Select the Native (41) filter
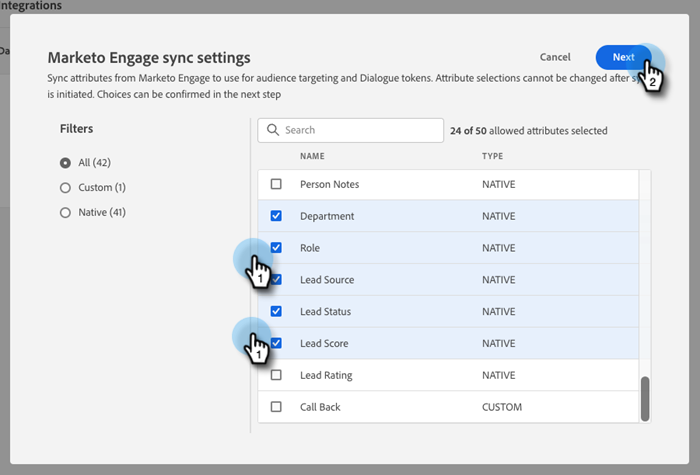This screenshot has width=700, height=475. tap(66, 212)
